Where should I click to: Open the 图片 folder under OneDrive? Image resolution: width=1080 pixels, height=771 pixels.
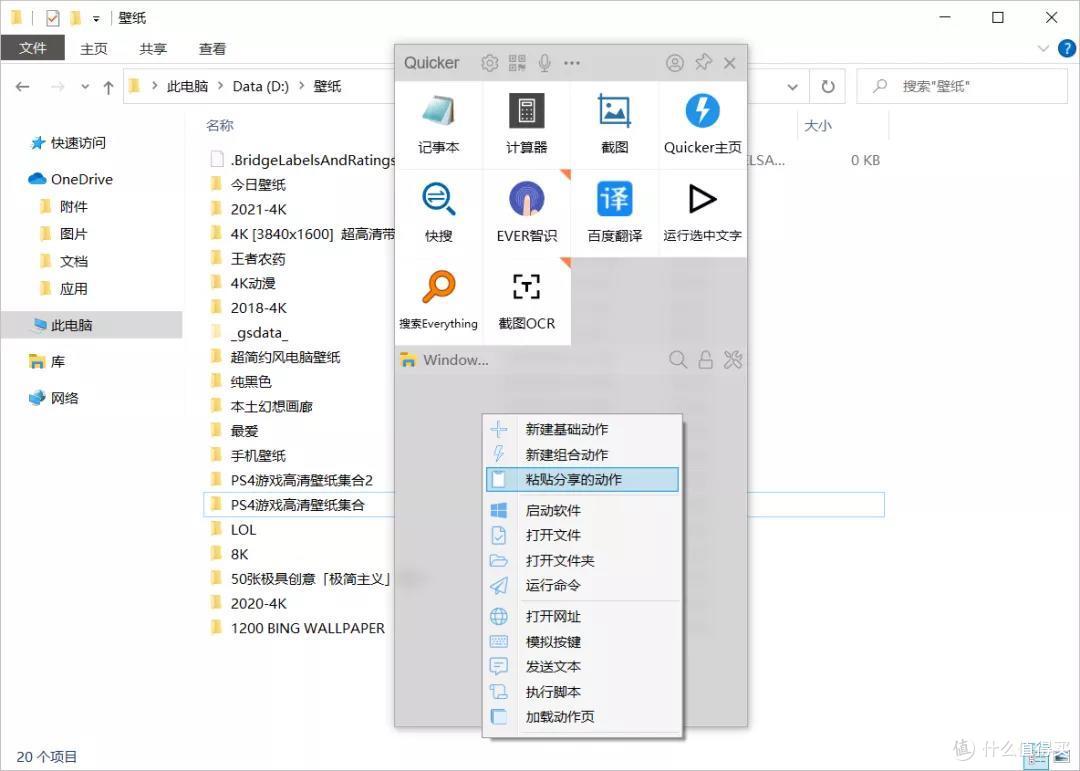pyautogui.click(x=64, y=234)
